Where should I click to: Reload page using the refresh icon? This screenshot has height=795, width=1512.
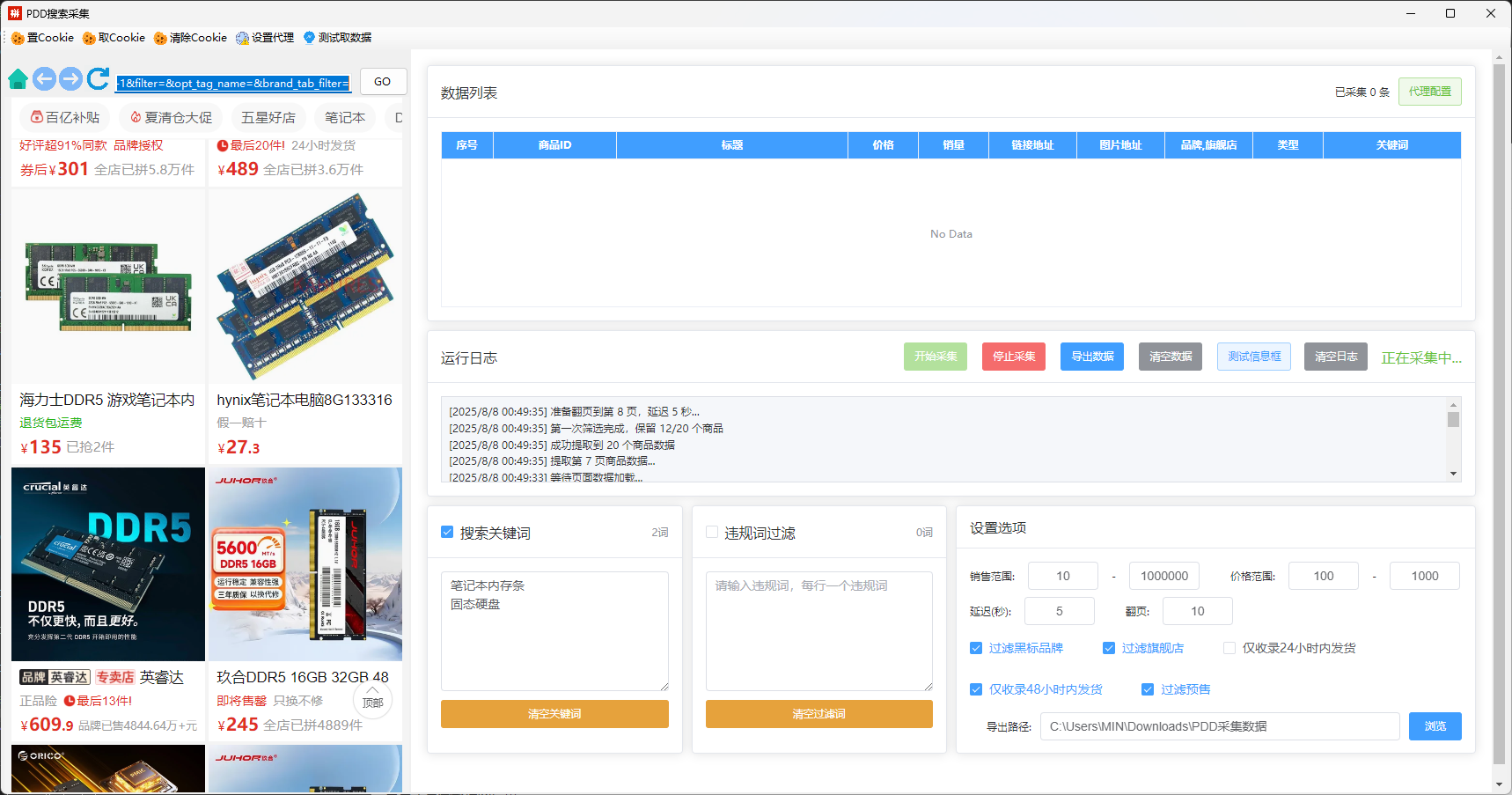point(99,79)
